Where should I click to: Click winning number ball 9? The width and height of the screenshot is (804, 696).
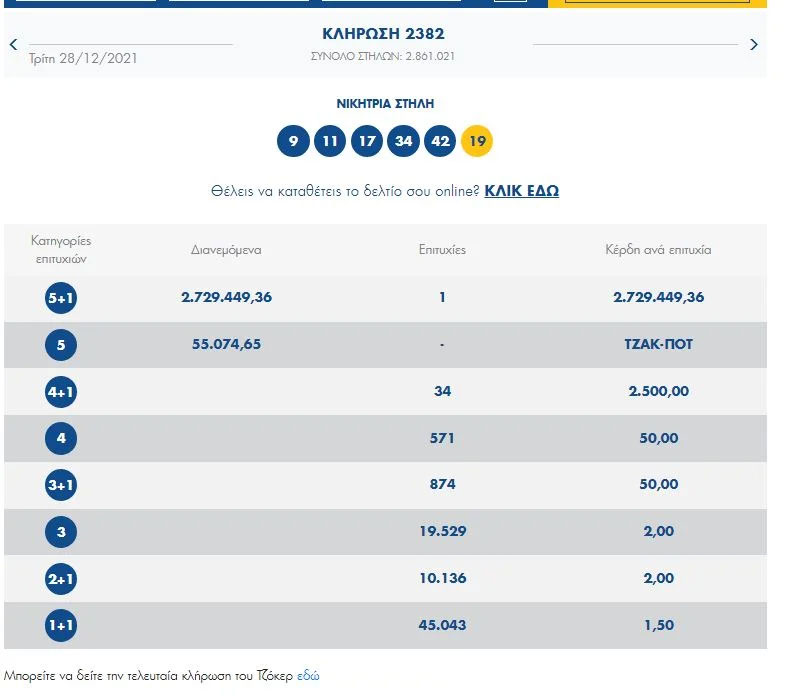[293, 141]
